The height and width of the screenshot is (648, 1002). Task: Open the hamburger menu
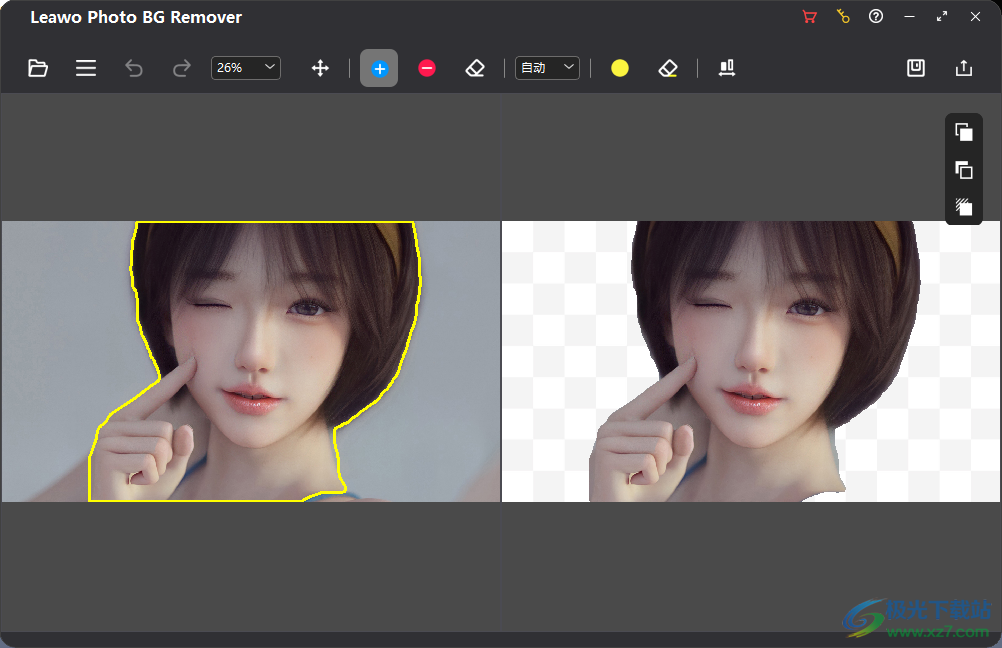[x=86, y=68]
